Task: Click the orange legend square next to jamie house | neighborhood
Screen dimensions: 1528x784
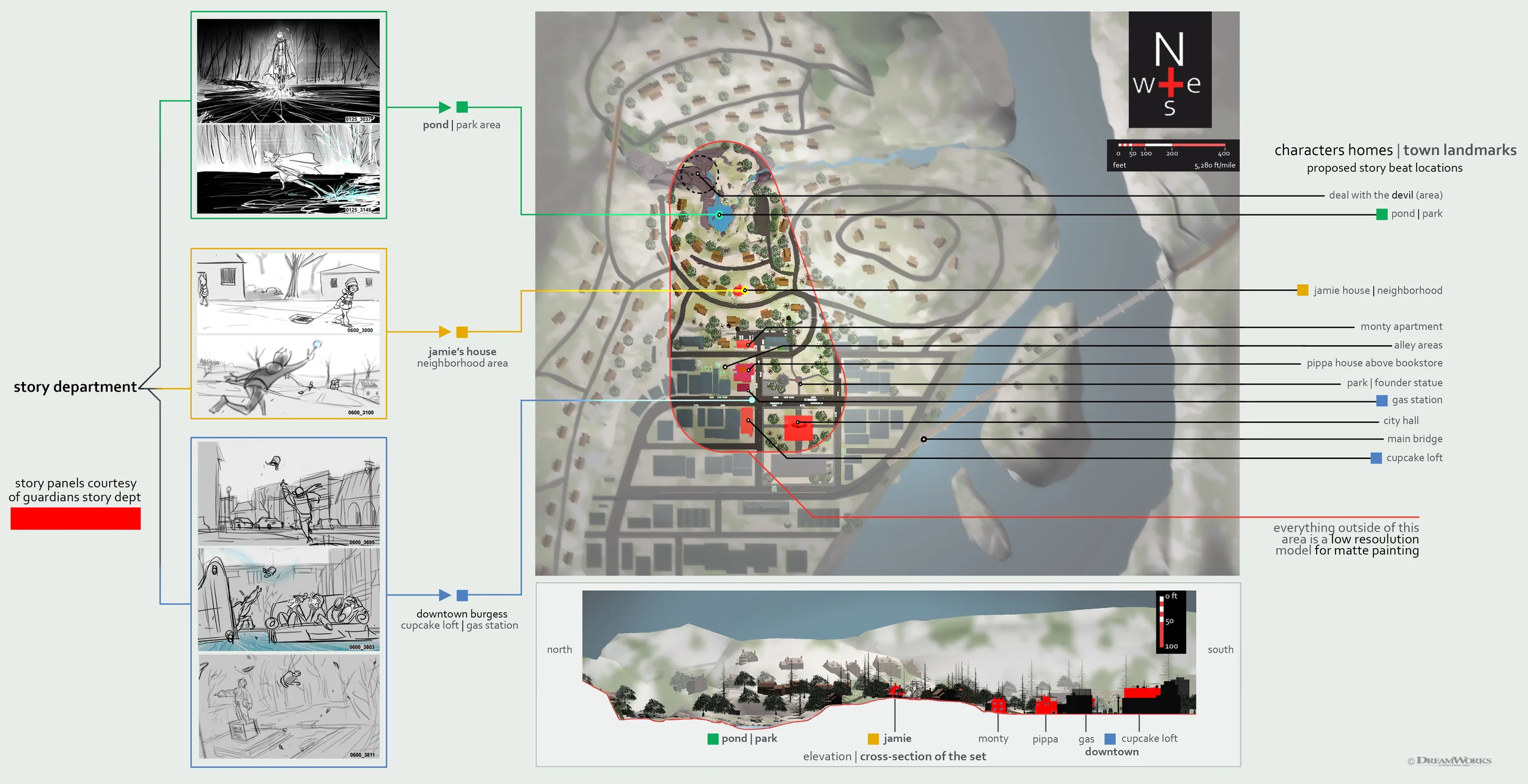Action: [1302, 290]
